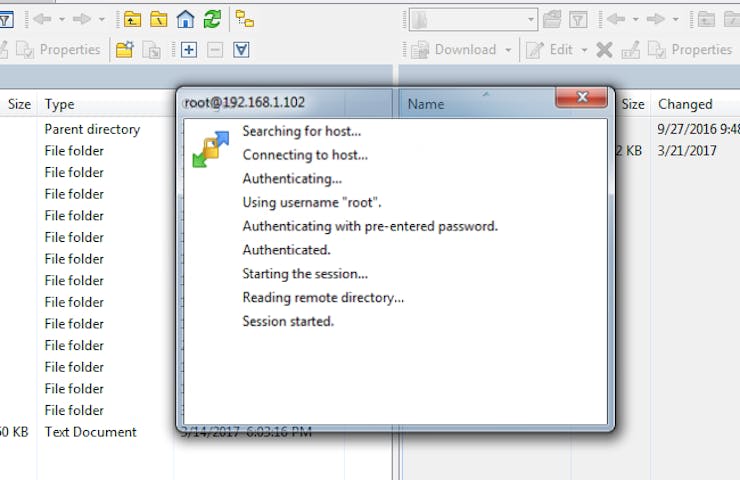Click the 9/27/2016 changed date entry
740x480 pixels.
(x=698, y=129)
